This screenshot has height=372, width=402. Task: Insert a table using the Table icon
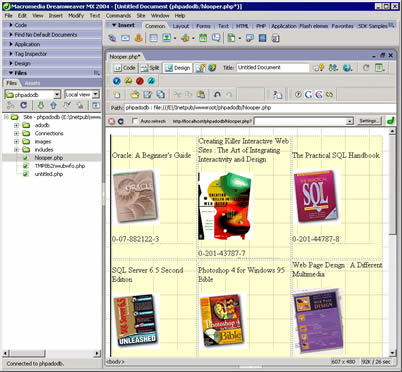pos(153,38)
